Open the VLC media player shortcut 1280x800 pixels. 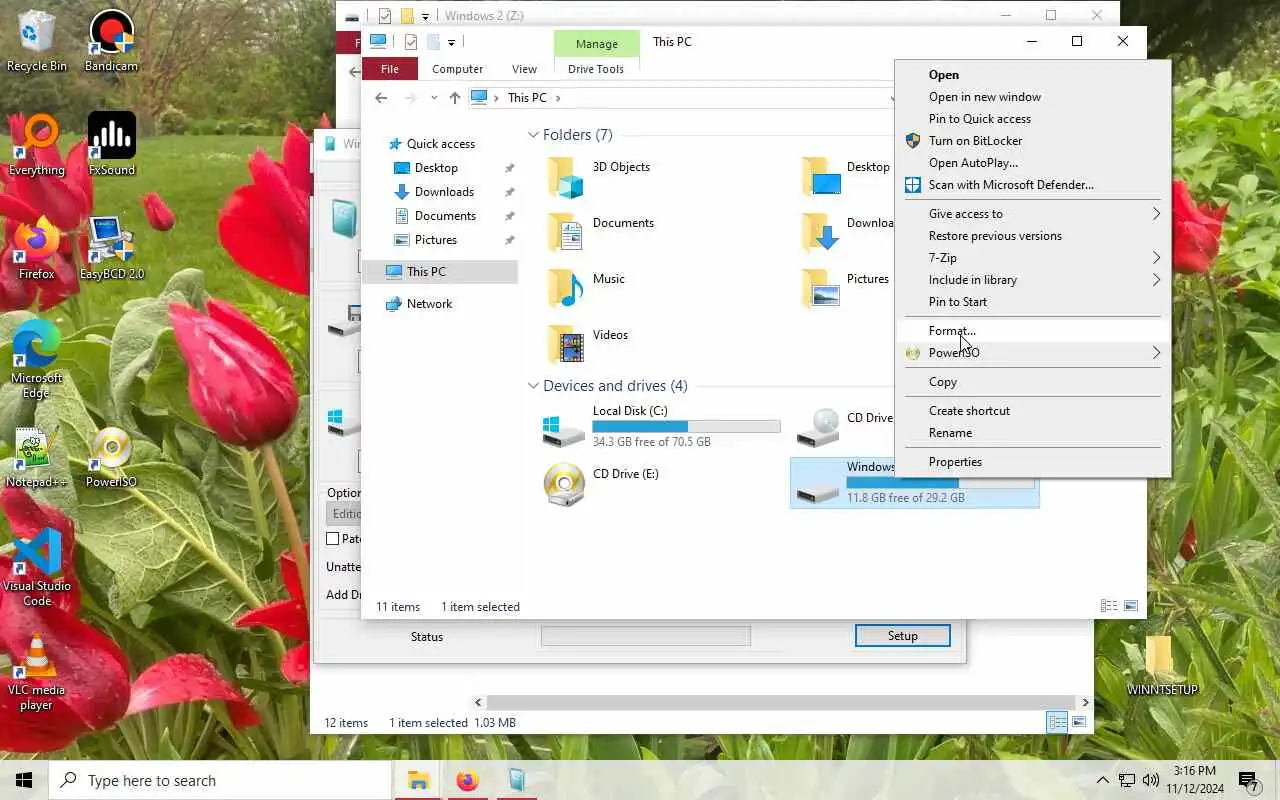tap(37, 672)
